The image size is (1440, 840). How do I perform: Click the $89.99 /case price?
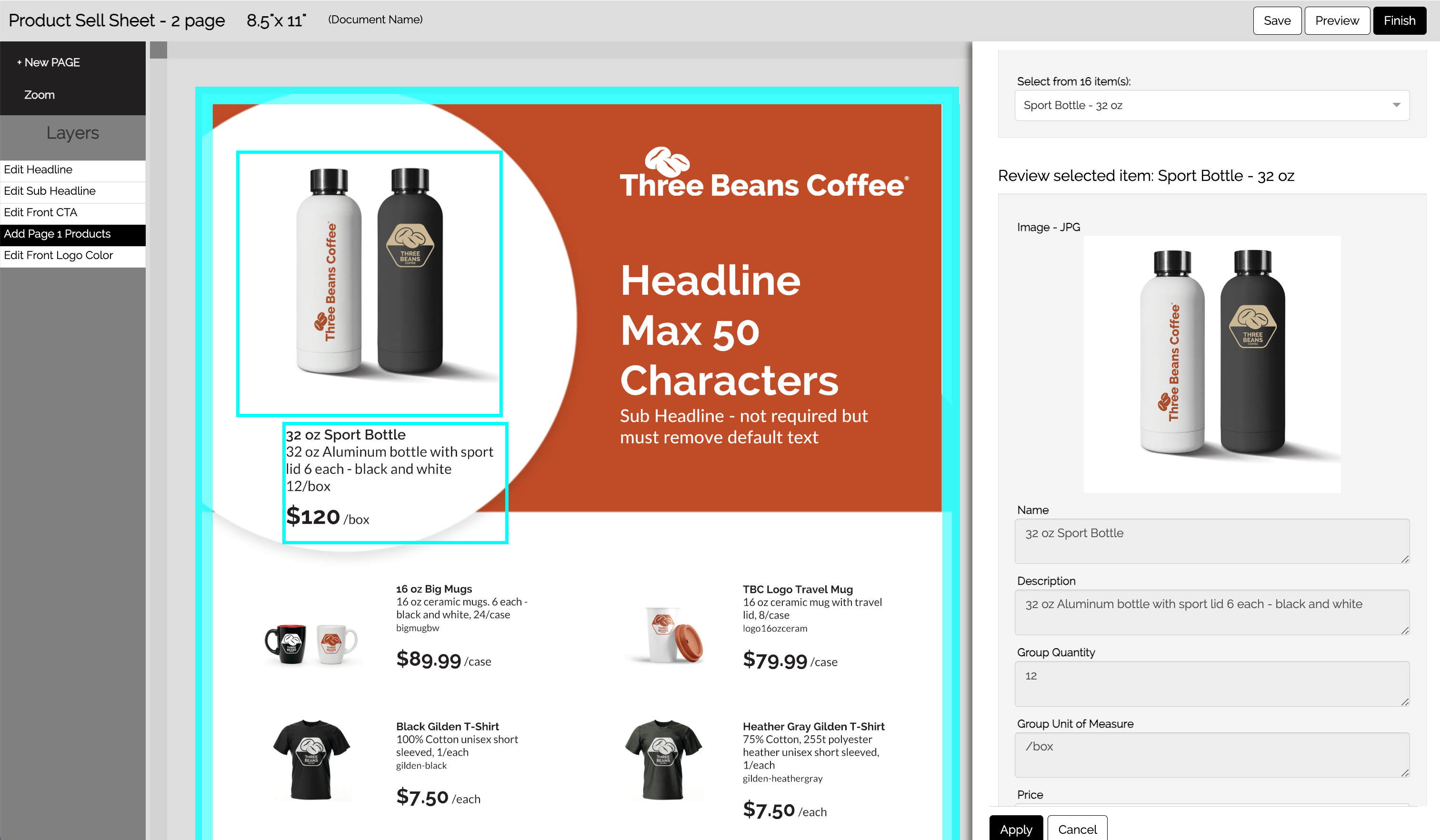(x=443, y=660)
